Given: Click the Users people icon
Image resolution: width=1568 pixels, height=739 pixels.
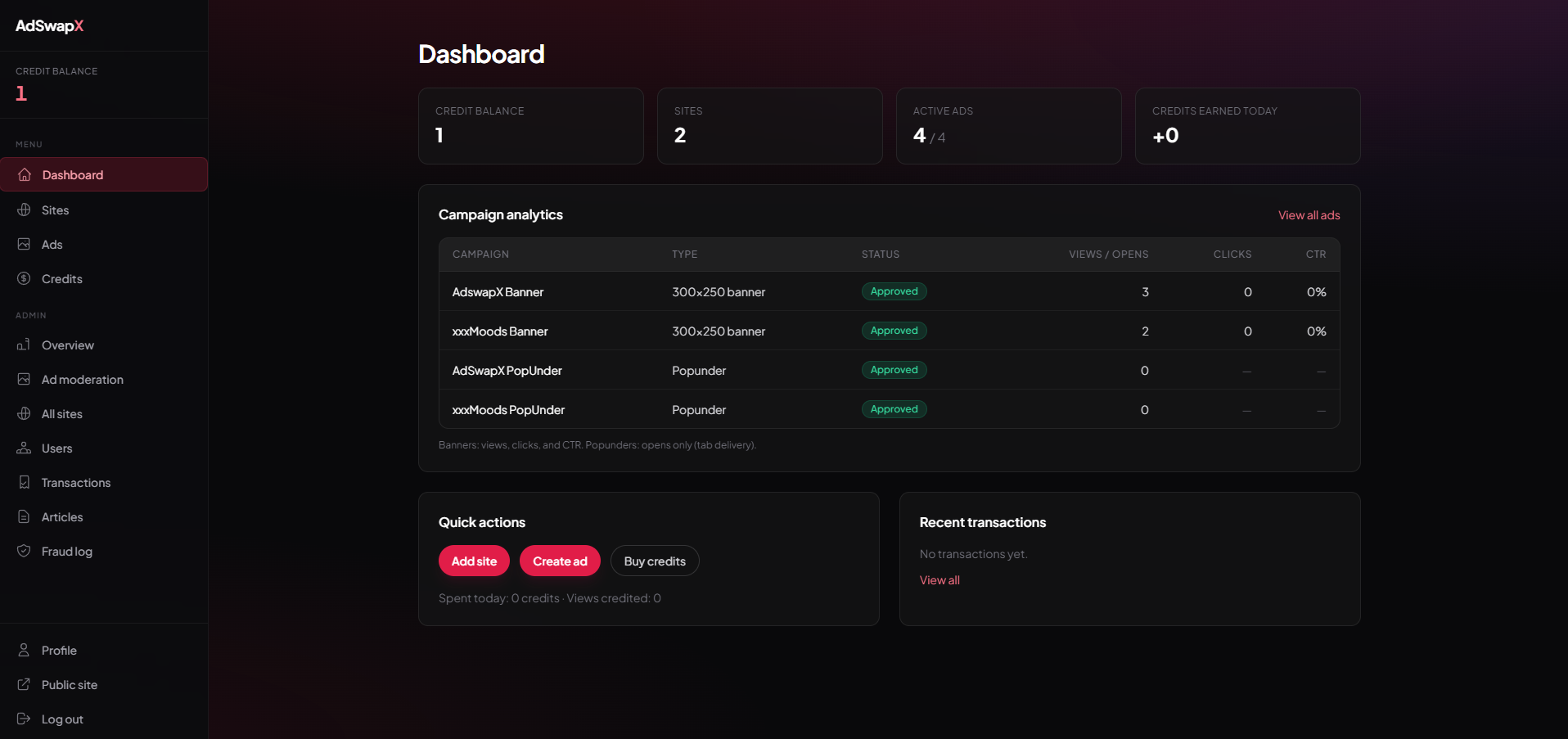Looking at the screenshot, I should coord(24,448).
